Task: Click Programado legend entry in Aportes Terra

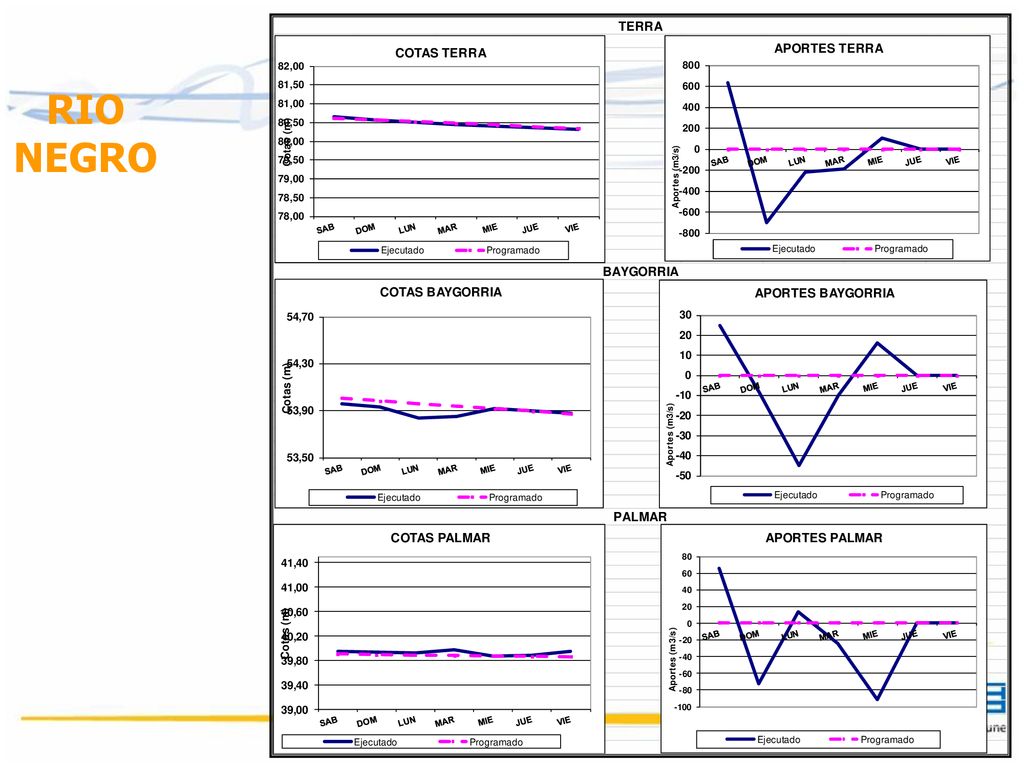Action: coord(885,249)
